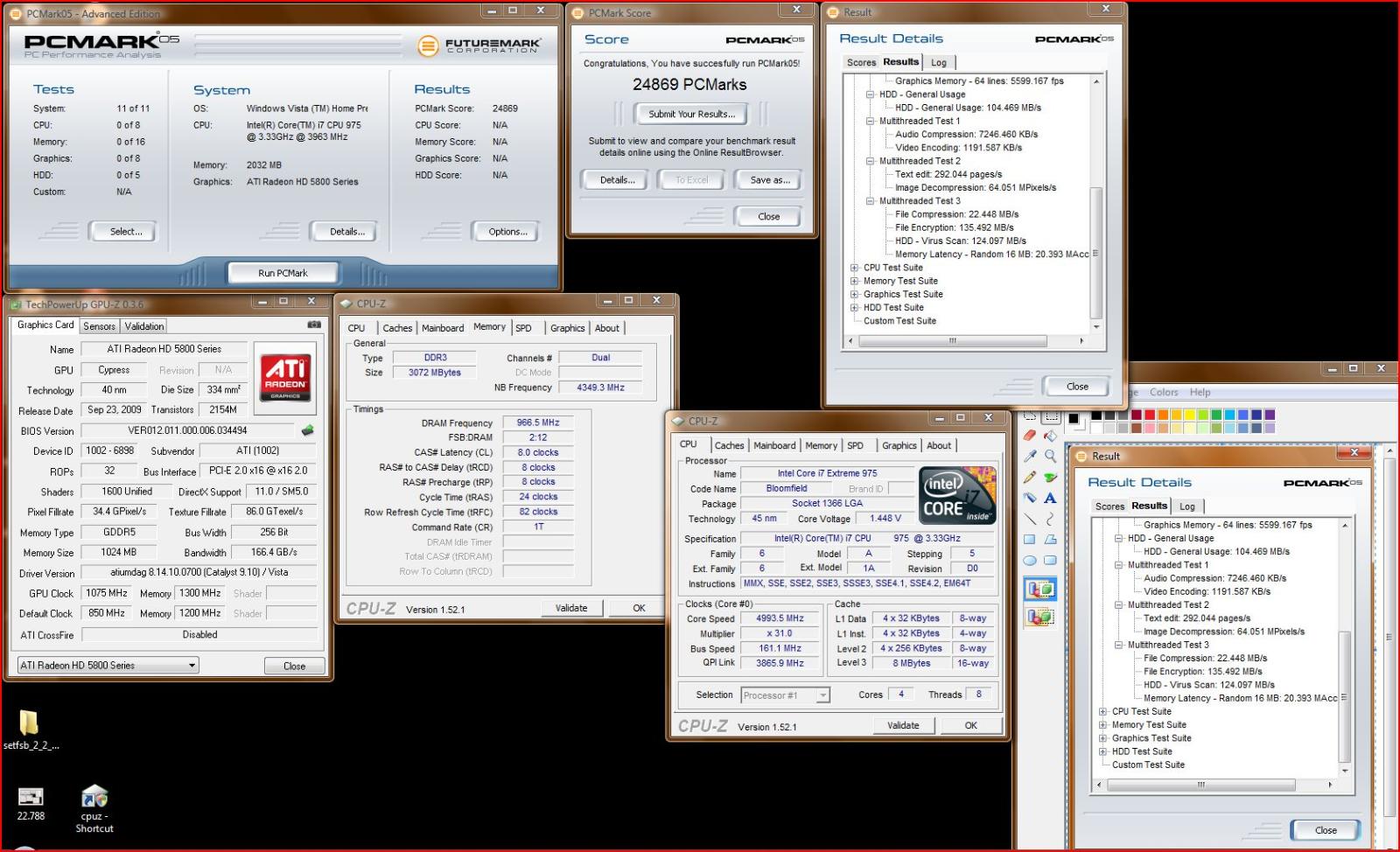Open the Scores tab in Result Details

[x=861, y=62]
